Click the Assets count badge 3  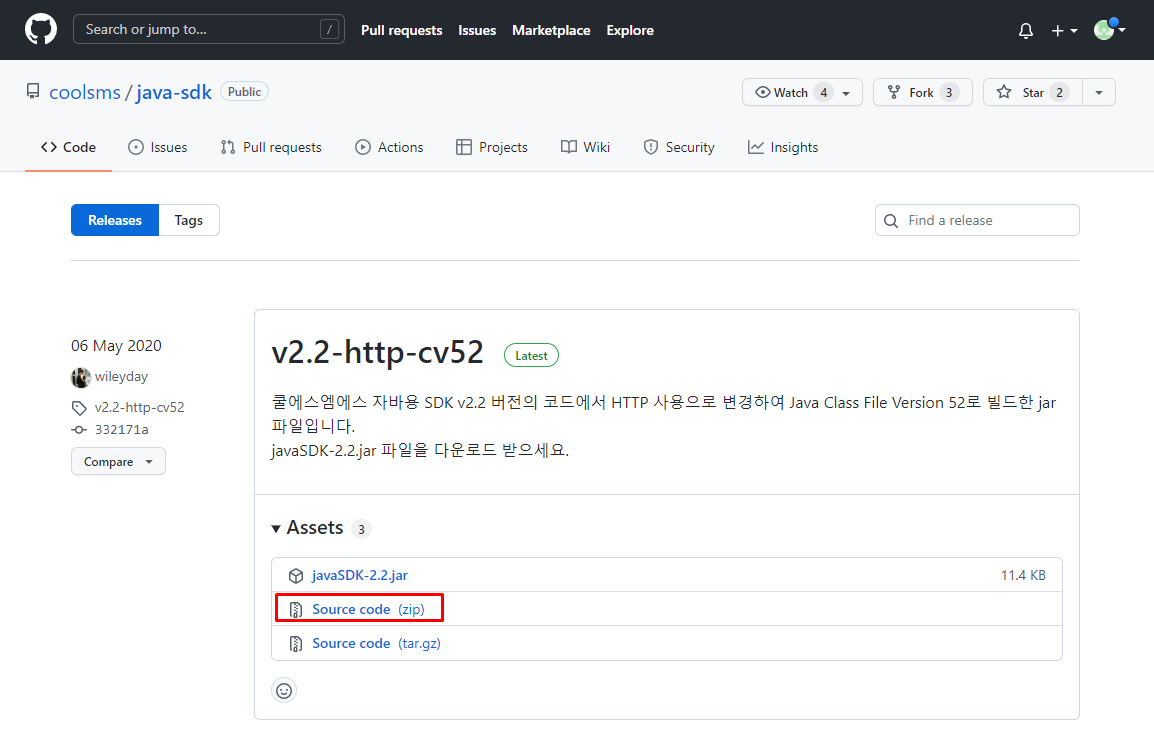361,529
